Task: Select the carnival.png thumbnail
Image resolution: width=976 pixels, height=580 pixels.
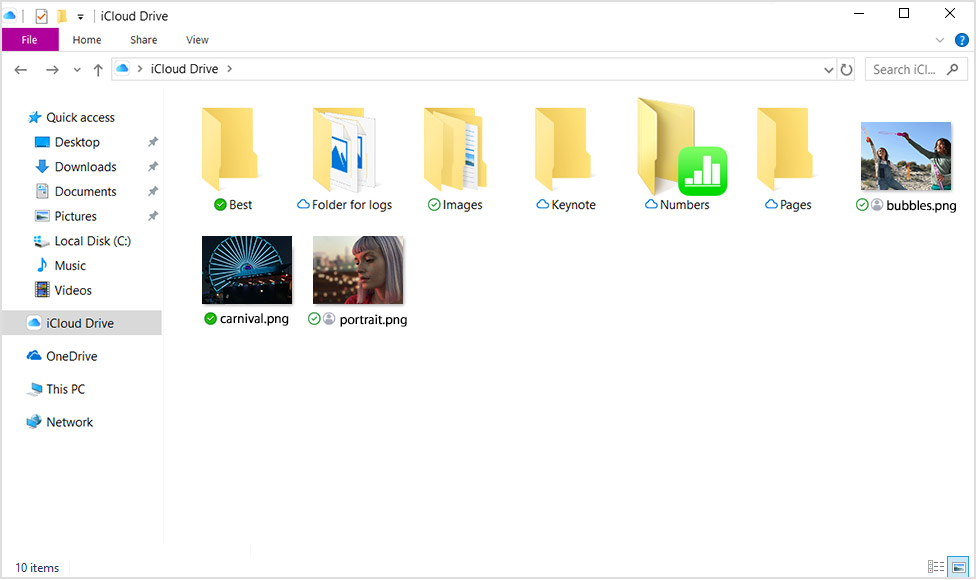Action: 246,269
